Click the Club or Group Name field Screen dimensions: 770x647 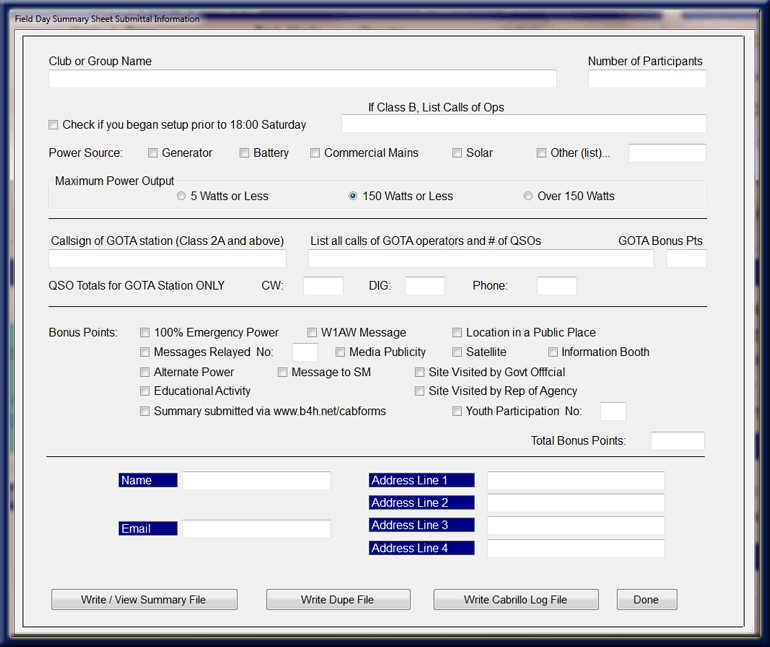[x=302, y=79]
